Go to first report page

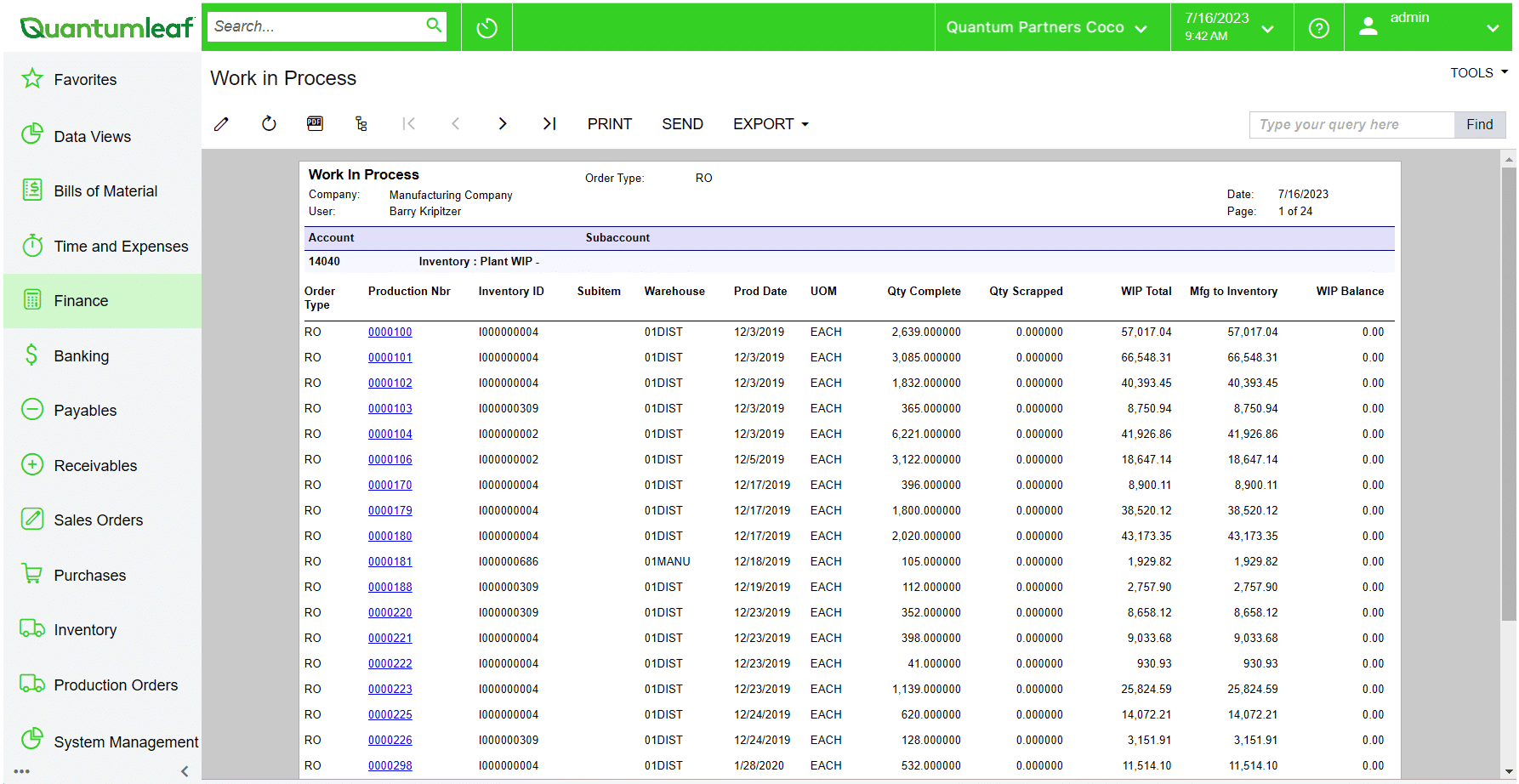click(x=409, y=124)
